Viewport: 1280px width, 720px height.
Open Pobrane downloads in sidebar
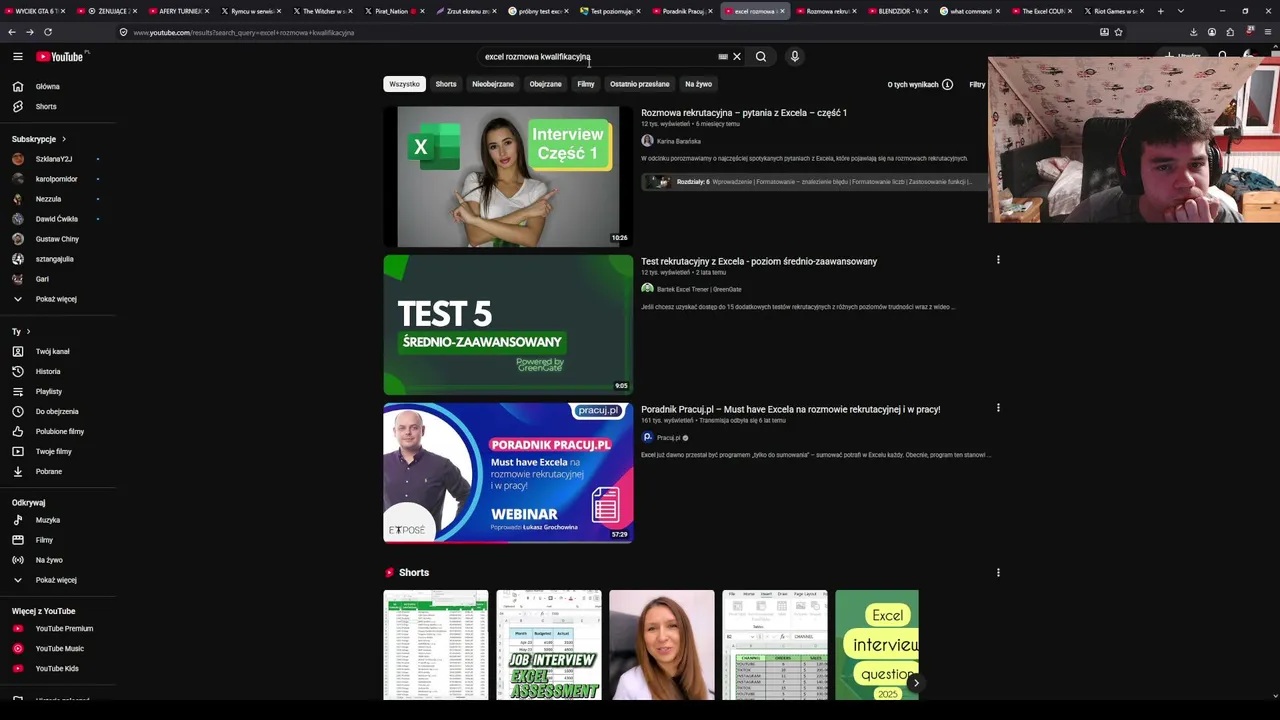click(58, 472)
